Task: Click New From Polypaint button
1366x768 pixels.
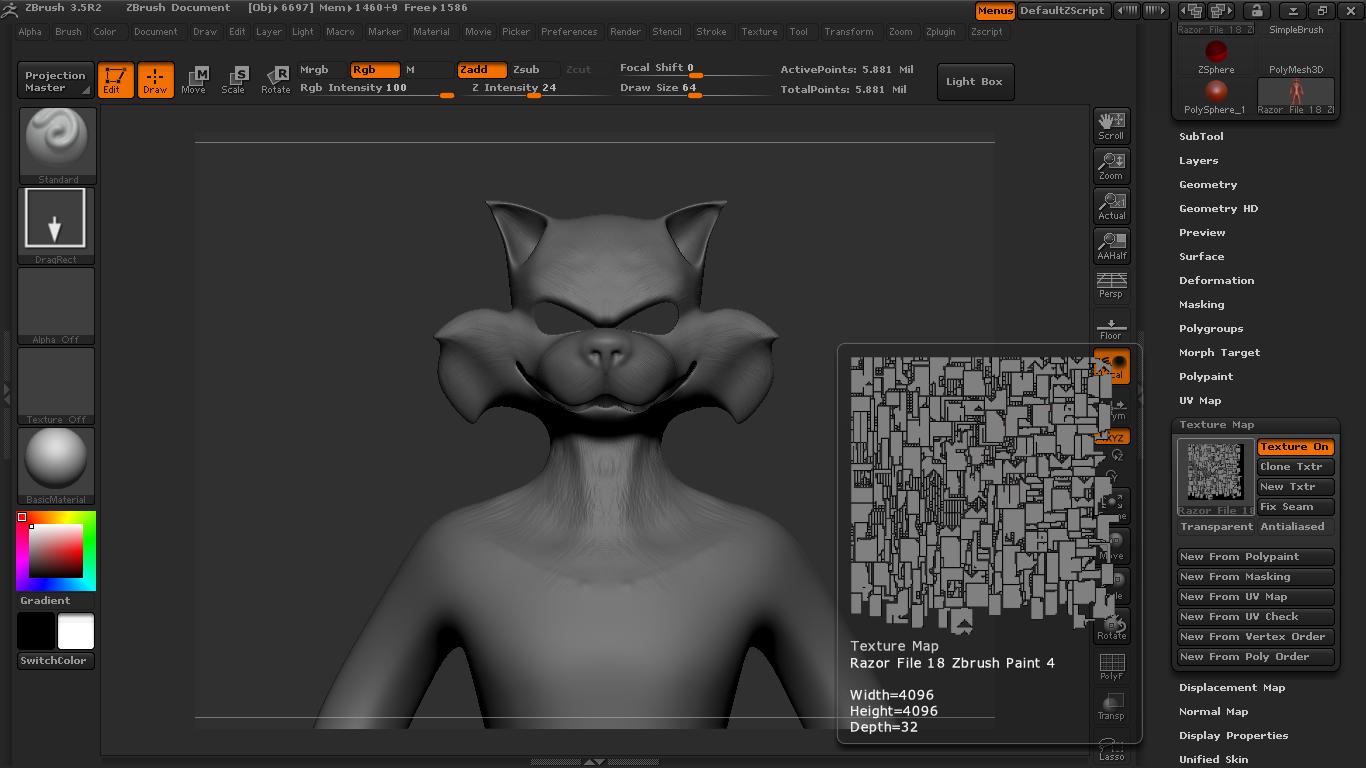Action: (1255, 557)
